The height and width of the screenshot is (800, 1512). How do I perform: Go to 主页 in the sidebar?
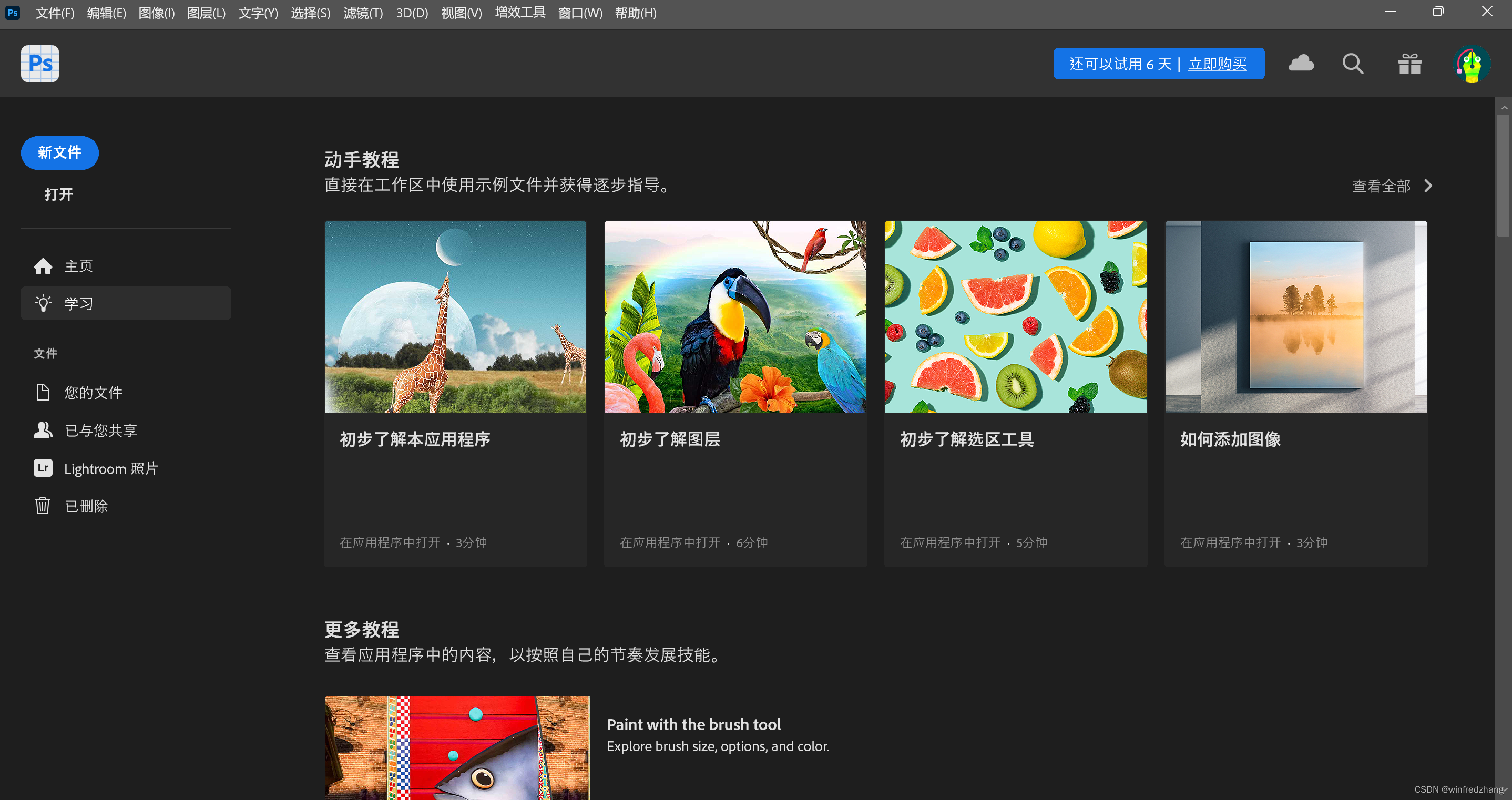click(126, 266)
